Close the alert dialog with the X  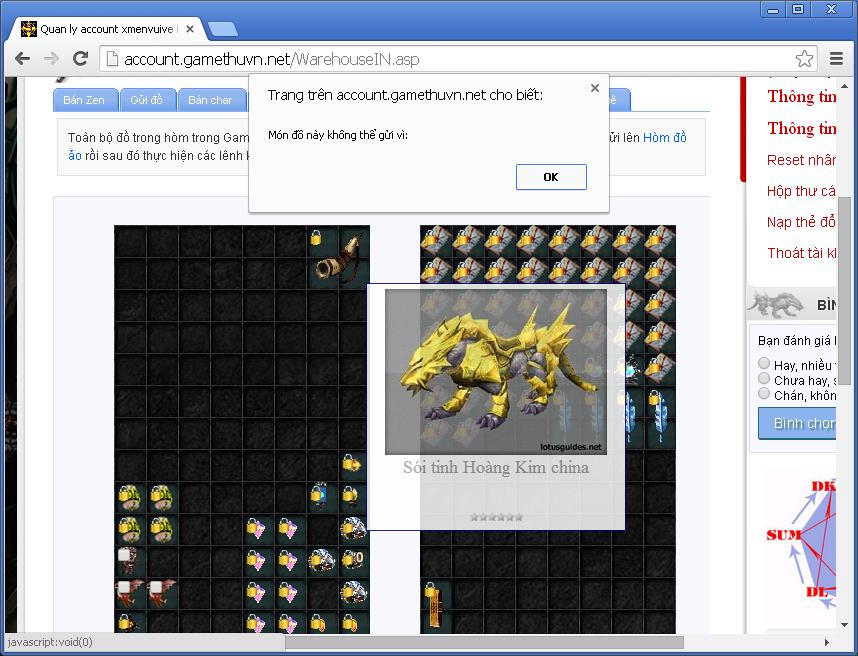595,88
